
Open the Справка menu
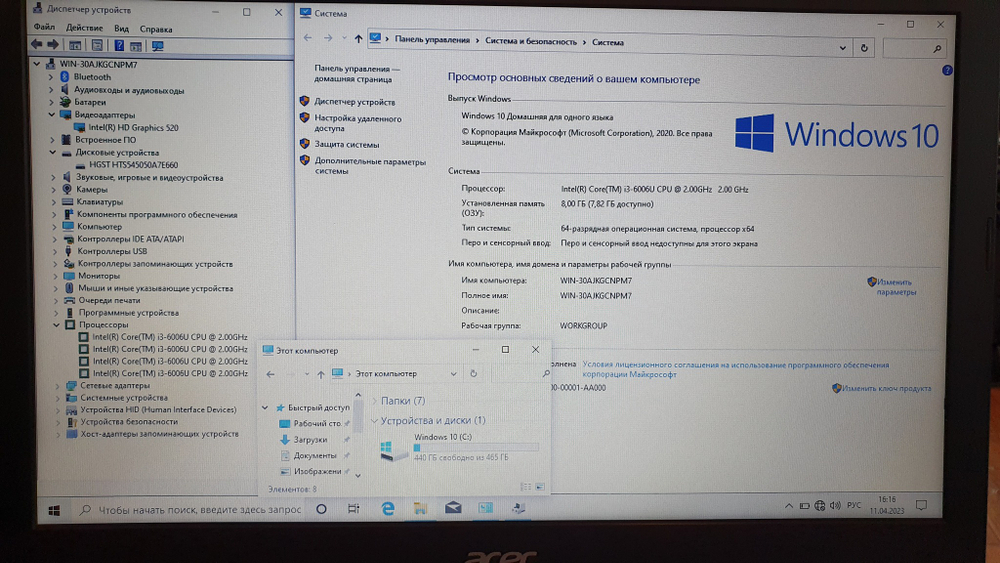tap(156, 29)
